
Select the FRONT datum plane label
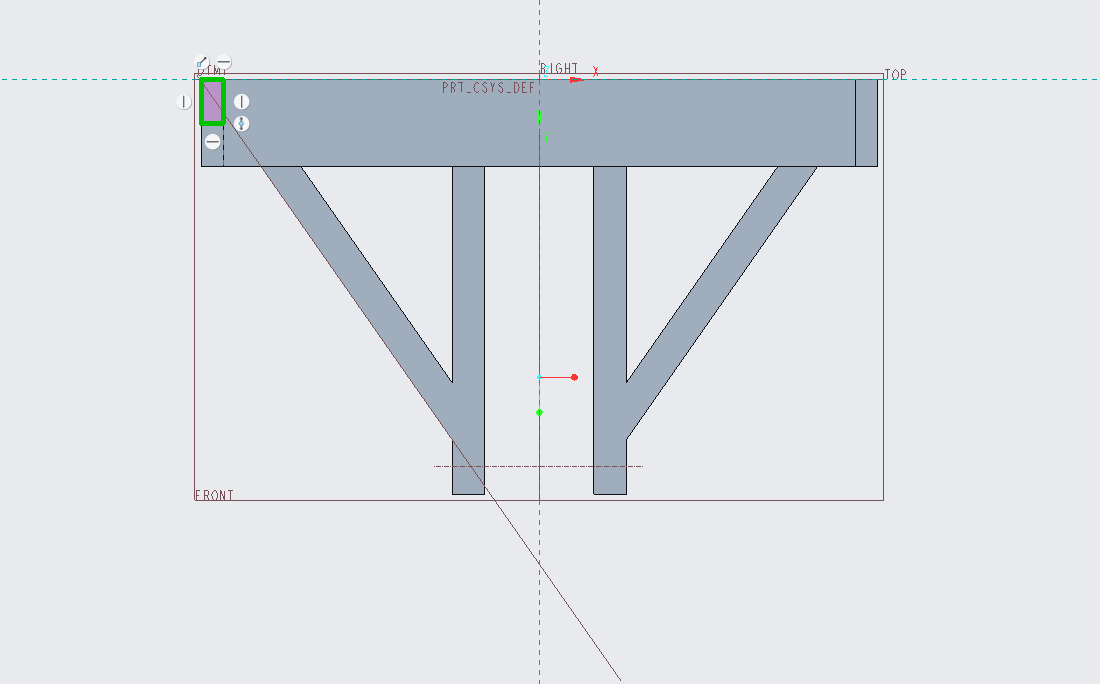214,495
